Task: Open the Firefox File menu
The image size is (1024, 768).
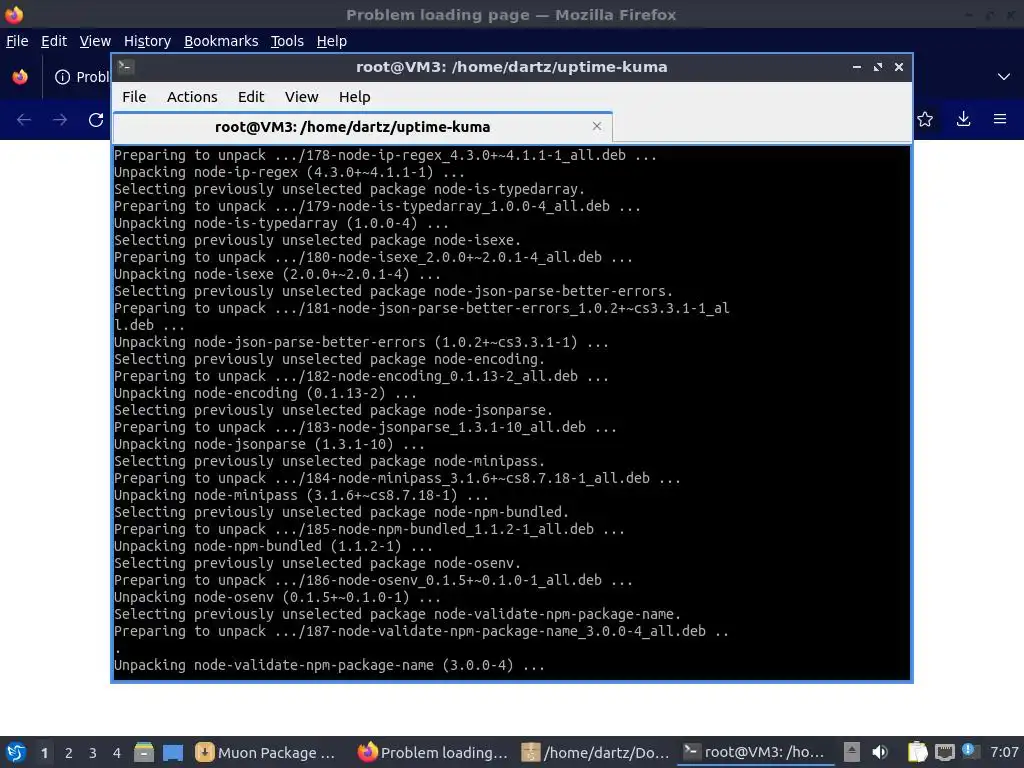Action: pos(17,41)
